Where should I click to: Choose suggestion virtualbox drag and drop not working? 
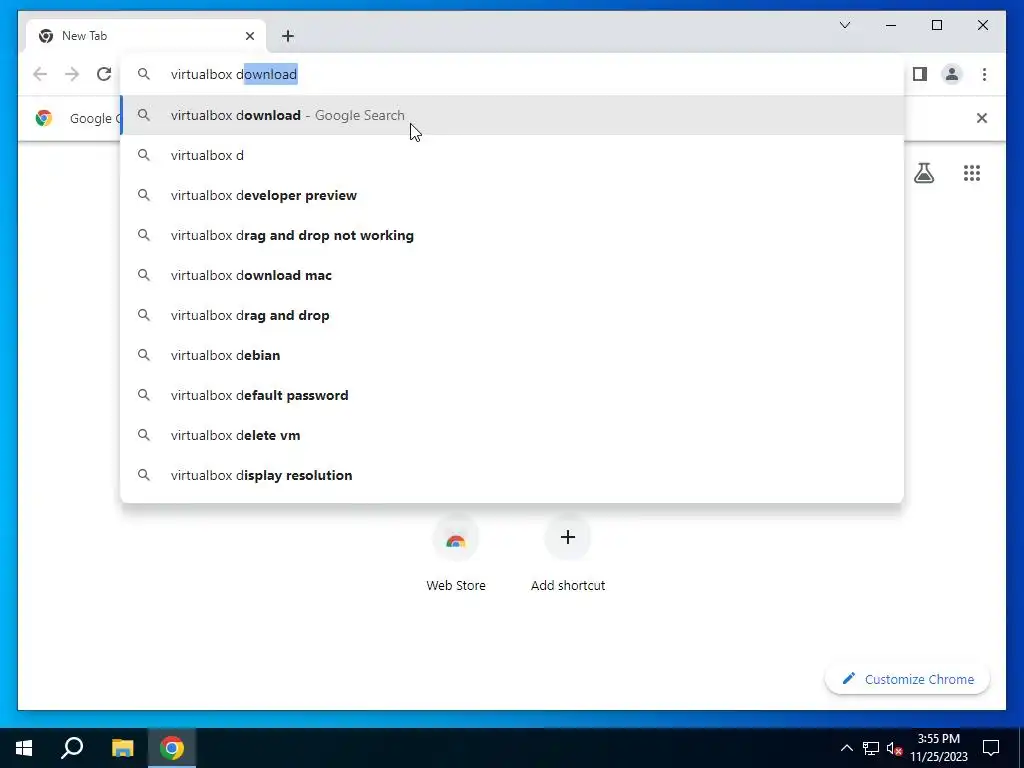(513, 235)
